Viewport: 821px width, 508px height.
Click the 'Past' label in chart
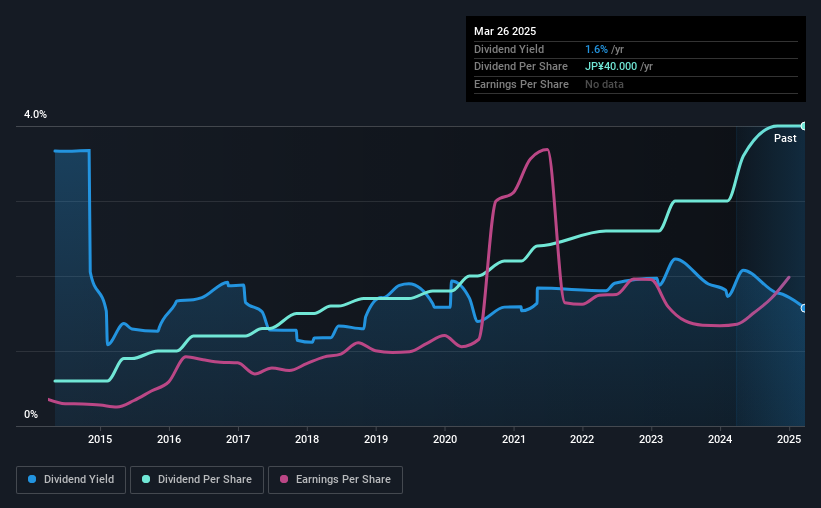point(785,138)
